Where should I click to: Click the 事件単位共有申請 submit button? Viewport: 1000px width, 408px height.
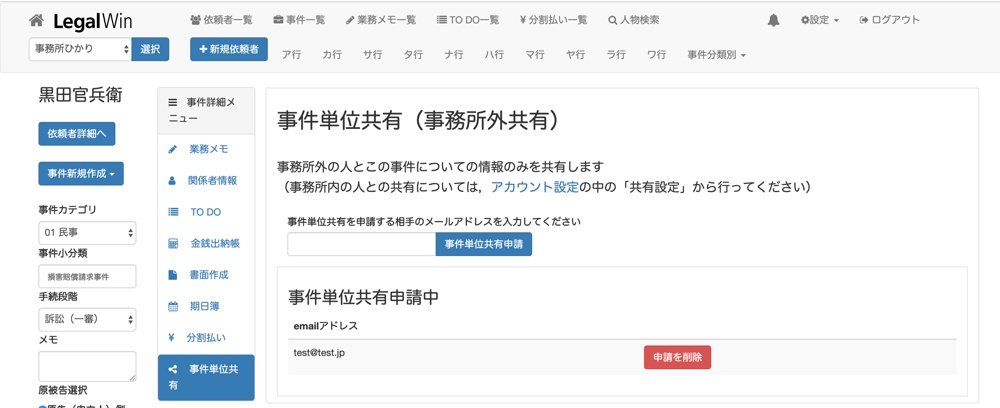click(x=483, y=244)
